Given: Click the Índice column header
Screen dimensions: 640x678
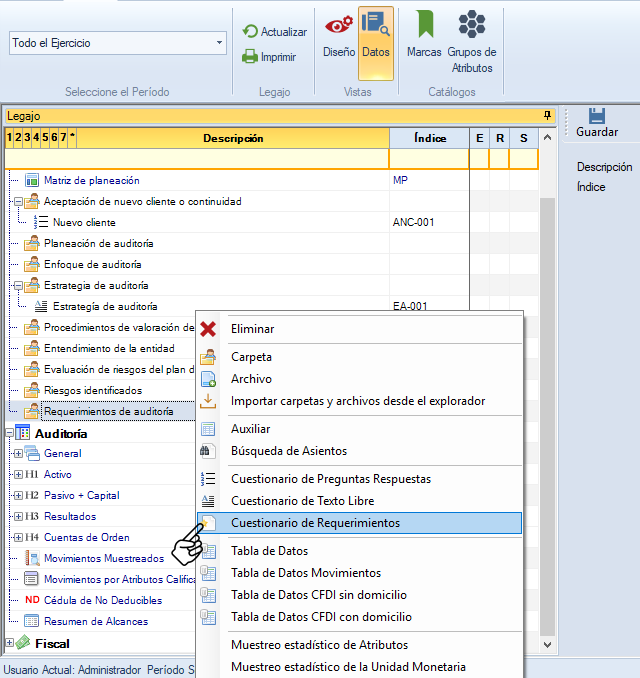Looking at the screenshot, I should click(428, 138).
